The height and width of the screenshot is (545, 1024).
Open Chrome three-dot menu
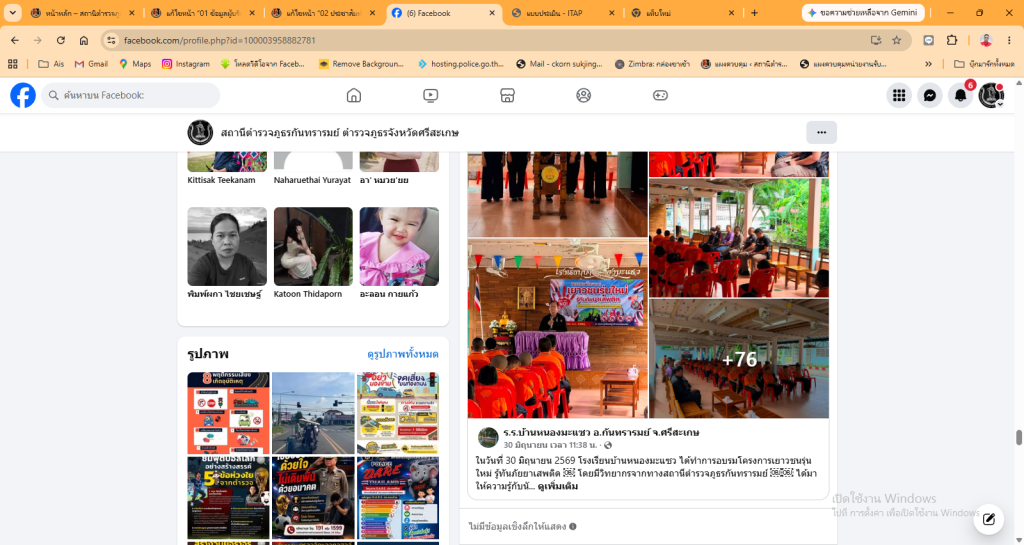click(x=1009, y=40)
